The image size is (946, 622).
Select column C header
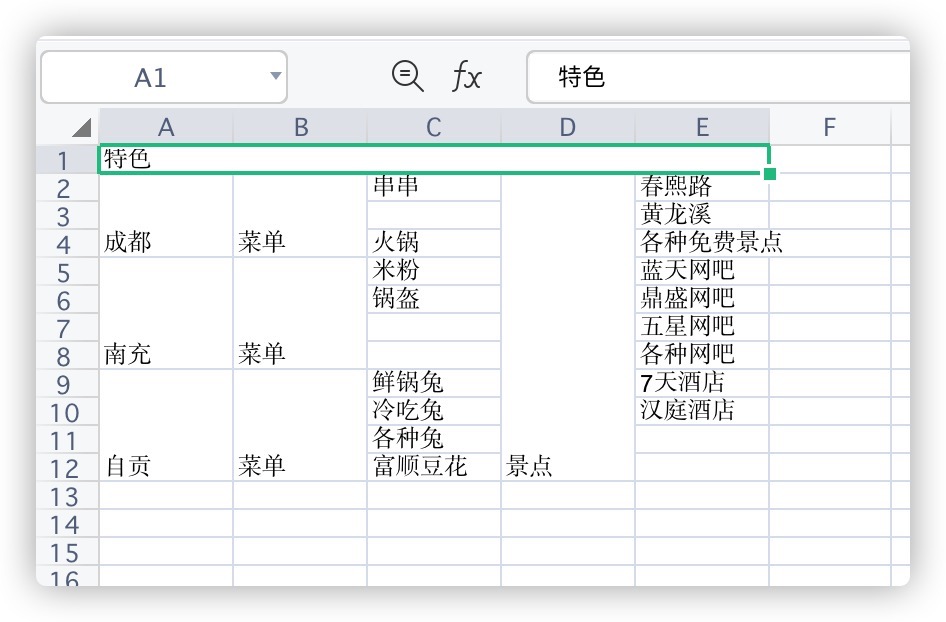433,127
